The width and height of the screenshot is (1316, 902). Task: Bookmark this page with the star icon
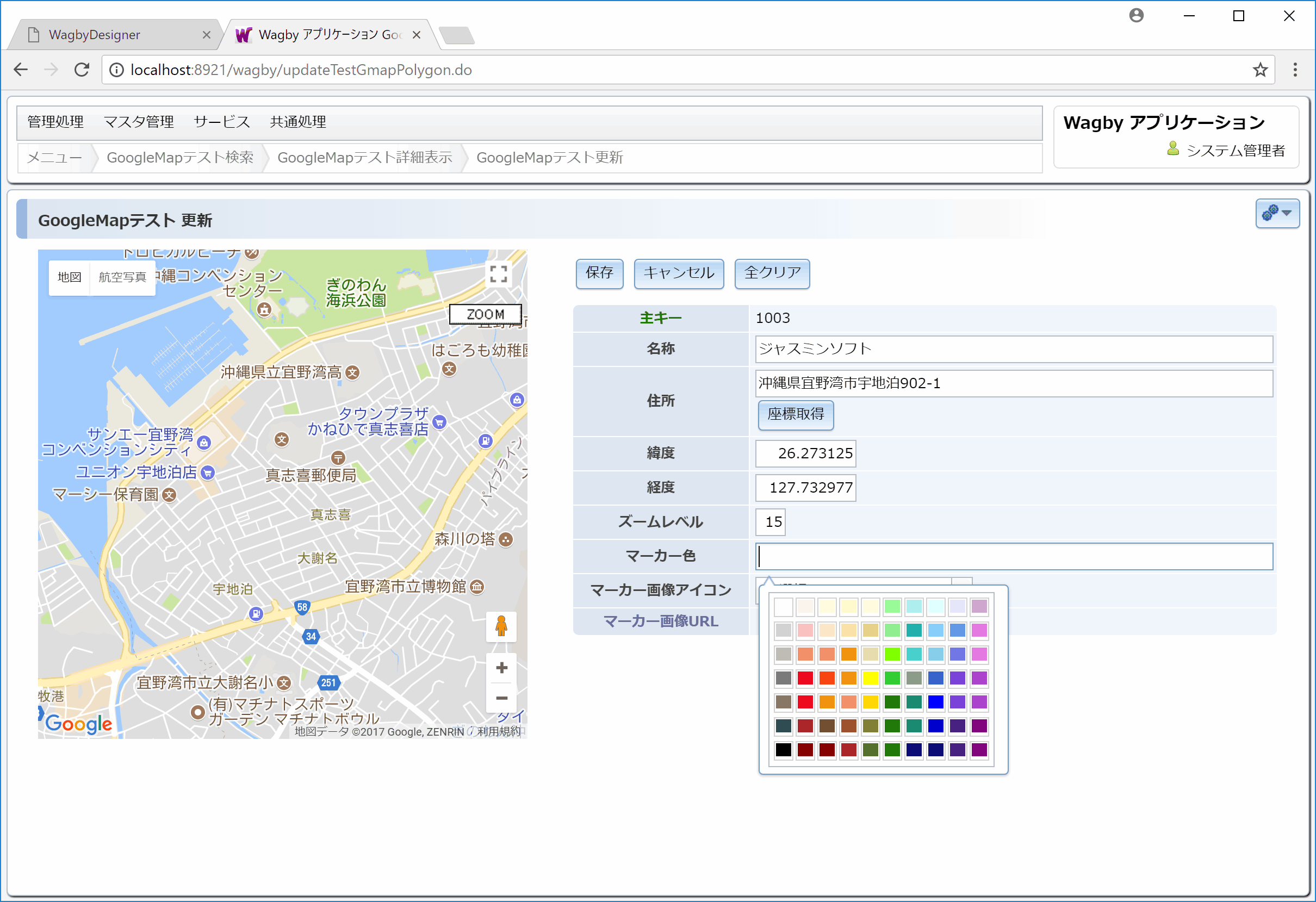point(1259,70)
